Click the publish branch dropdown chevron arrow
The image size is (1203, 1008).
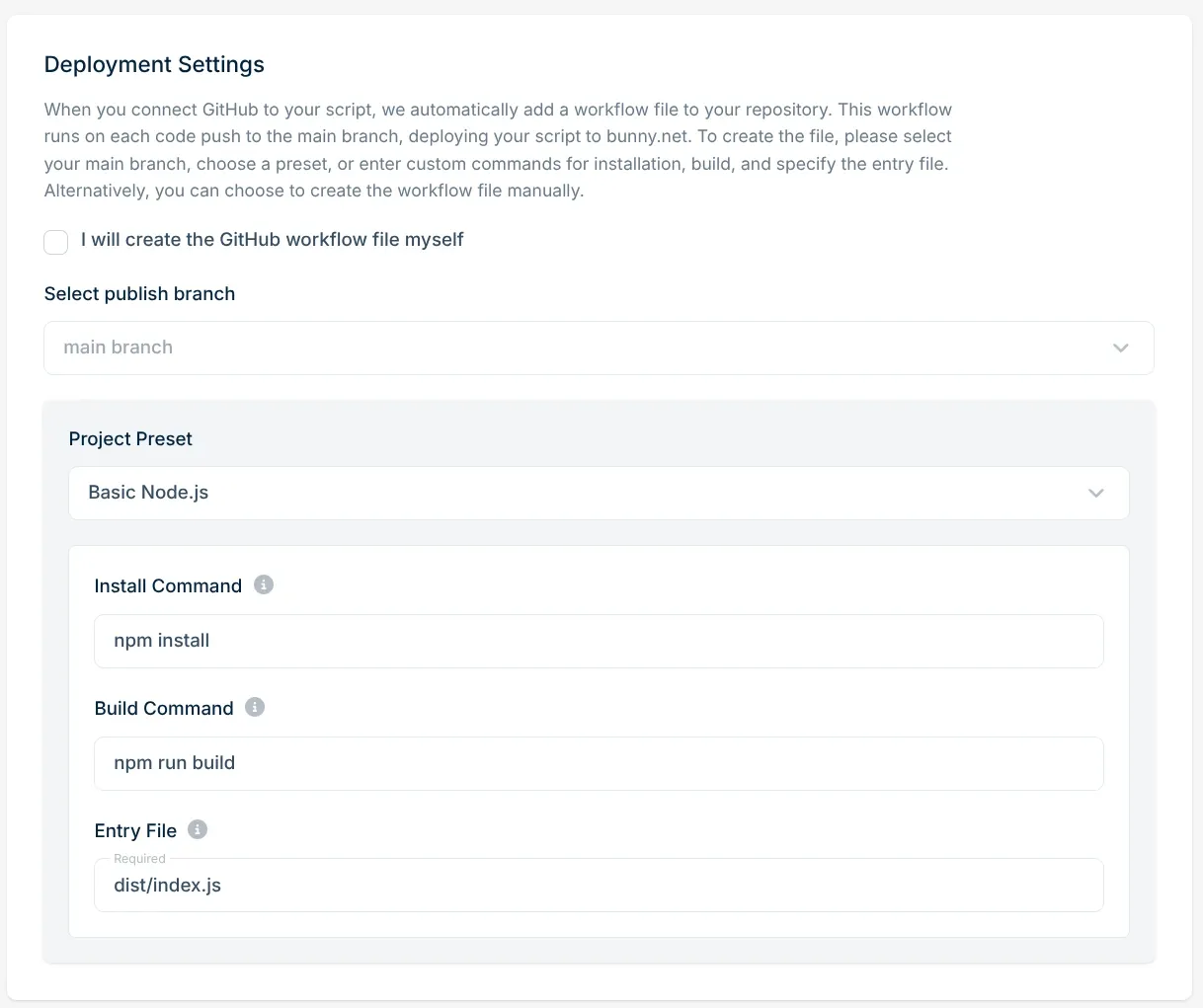click(1120, 348)
